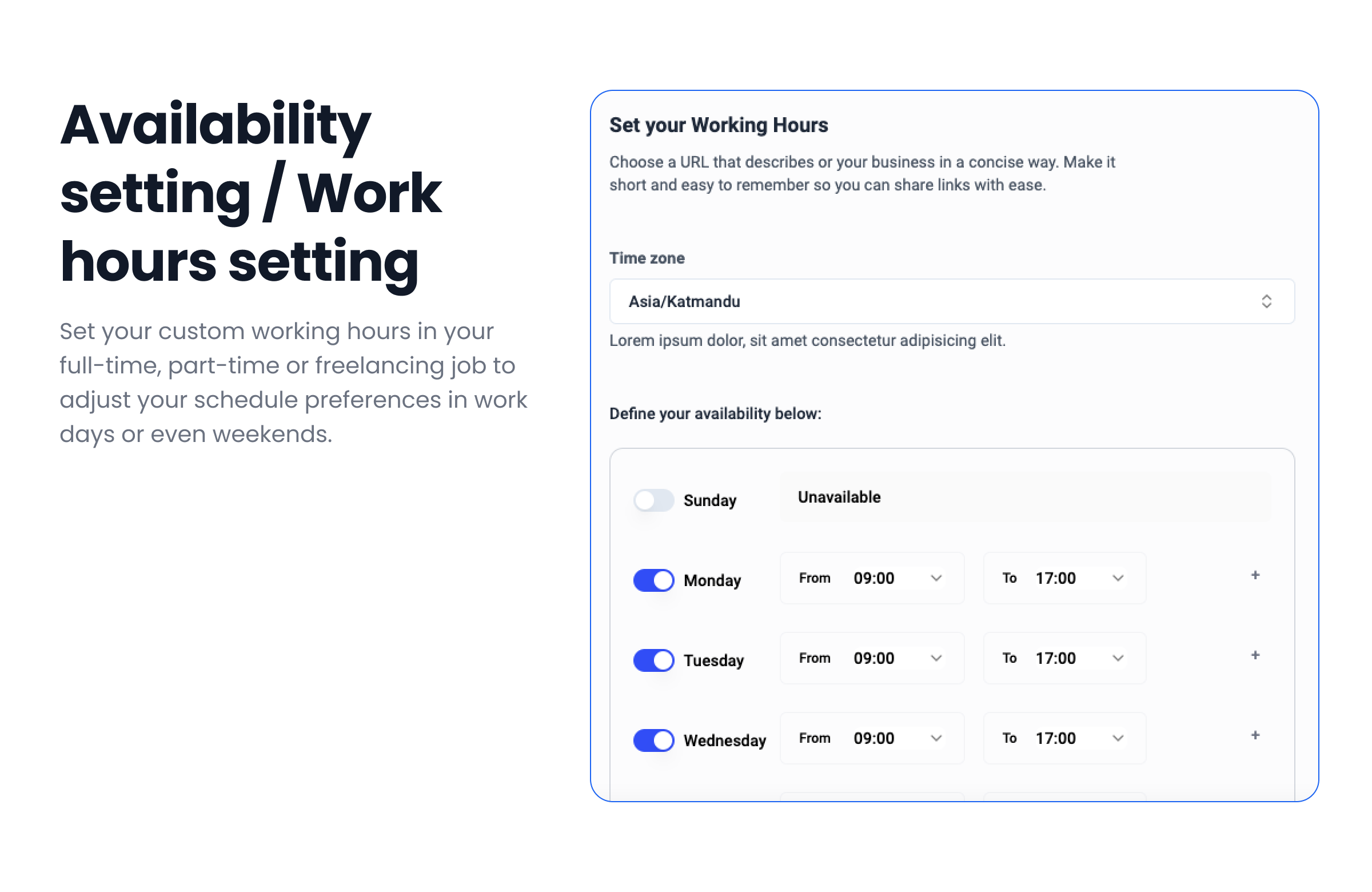Click the Monday day label

pos(712,580)
